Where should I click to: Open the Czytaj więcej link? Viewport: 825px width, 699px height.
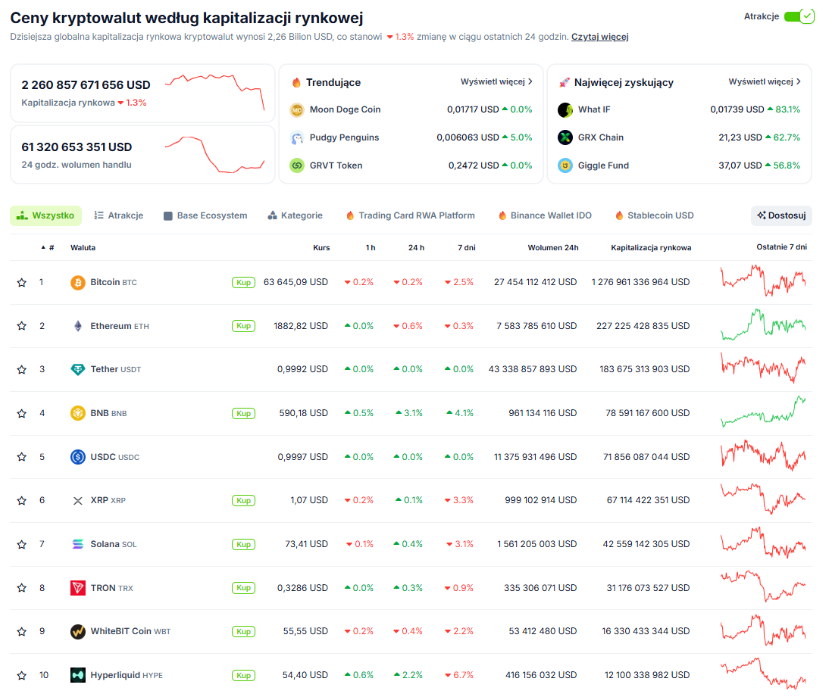coord(600,37)
